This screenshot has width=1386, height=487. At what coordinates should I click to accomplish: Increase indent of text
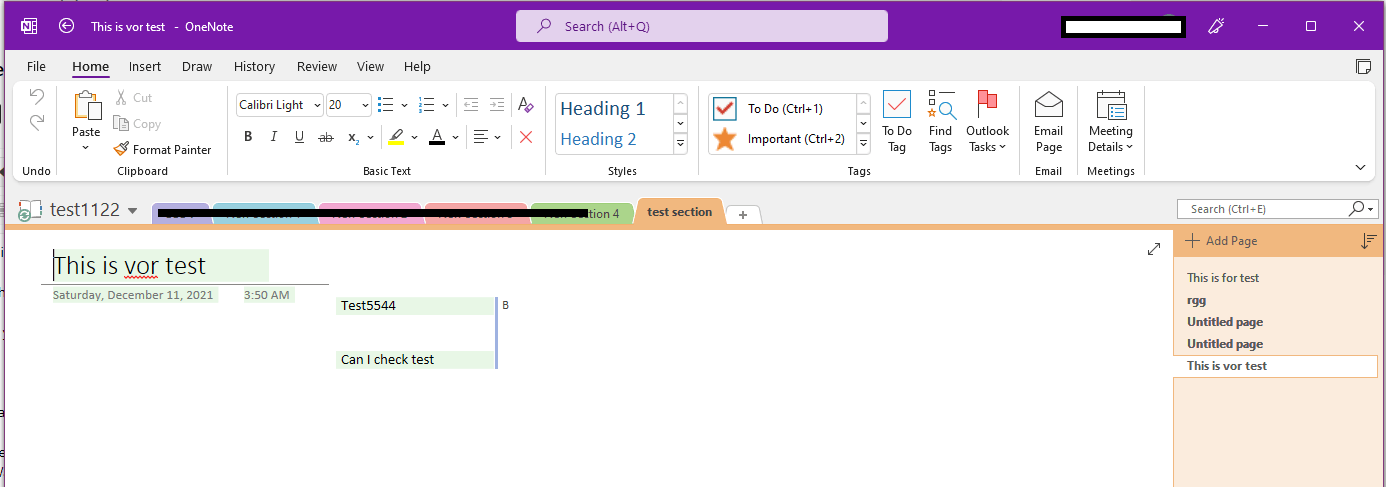point(496,104)
